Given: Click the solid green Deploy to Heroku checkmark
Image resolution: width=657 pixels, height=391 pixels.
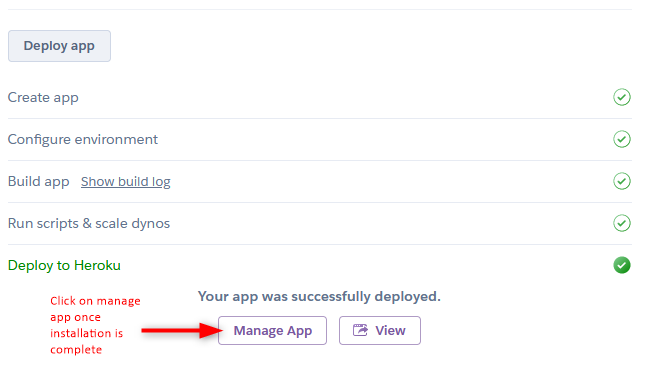Looking at the screenshot, I should pos(622,265).
